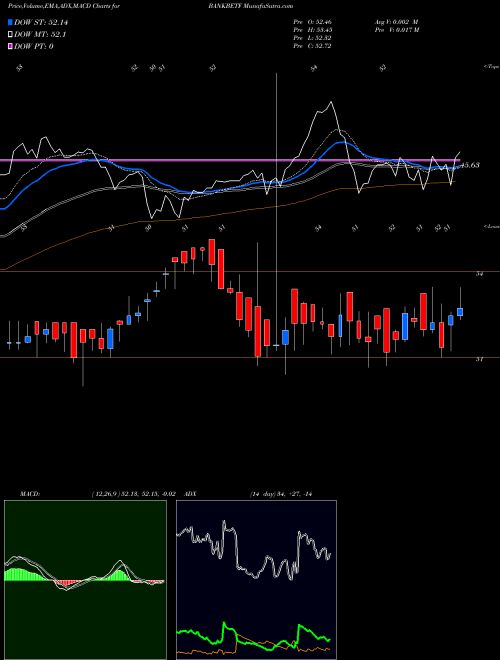This screenshot has width=500, height=660.
Task: Click the 51 price level label
Action: pyautogui.click(x=479, y=359)
